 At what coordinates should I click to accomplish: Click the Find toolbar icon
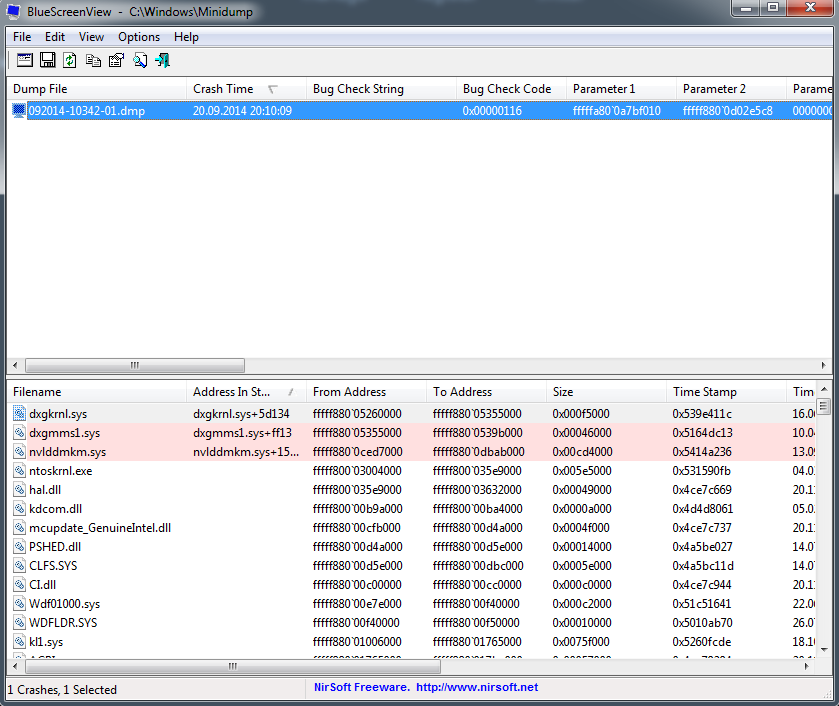(x=140, y=60)
